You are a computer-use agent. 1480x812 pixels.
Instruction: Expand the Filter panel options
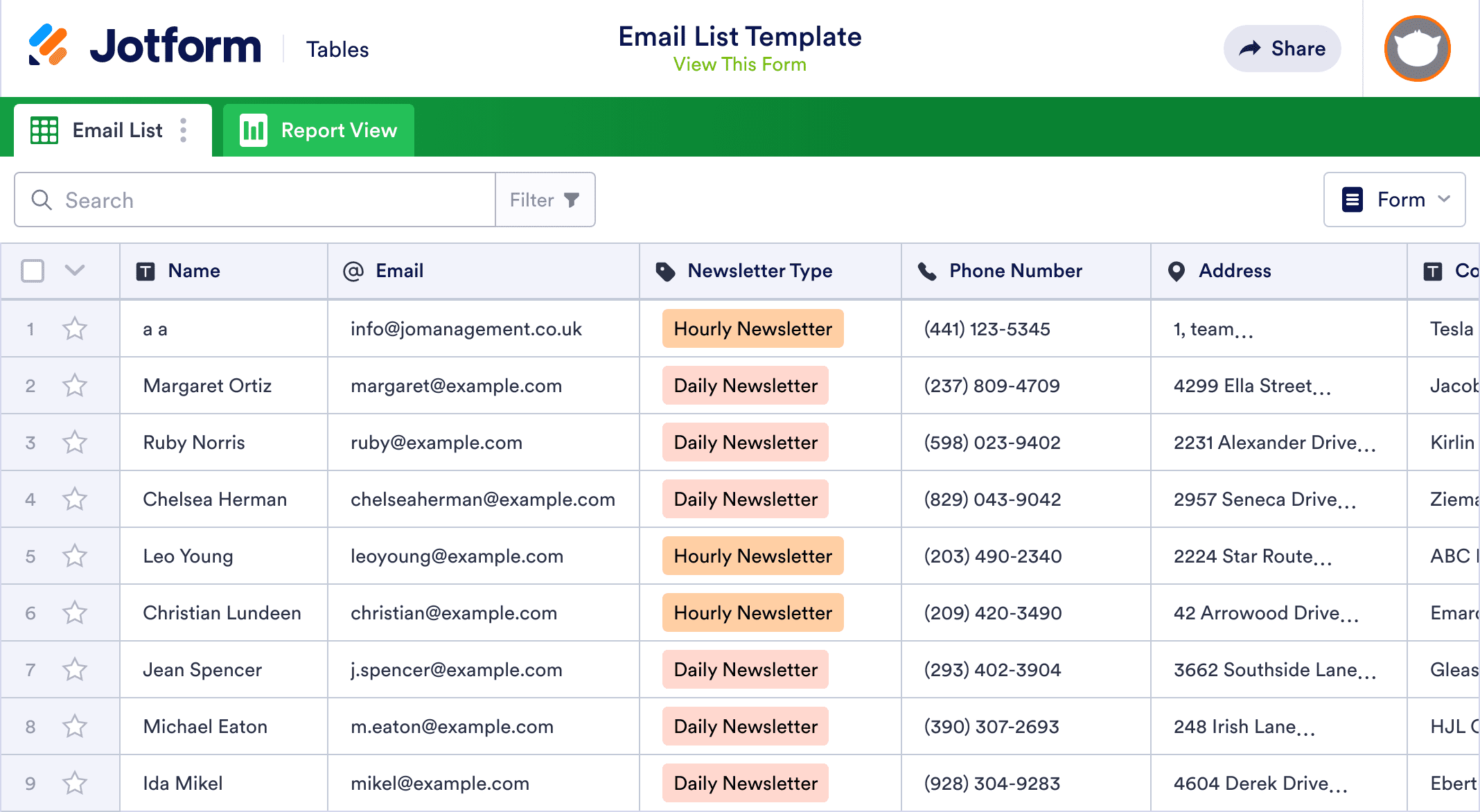click(545, 199)
